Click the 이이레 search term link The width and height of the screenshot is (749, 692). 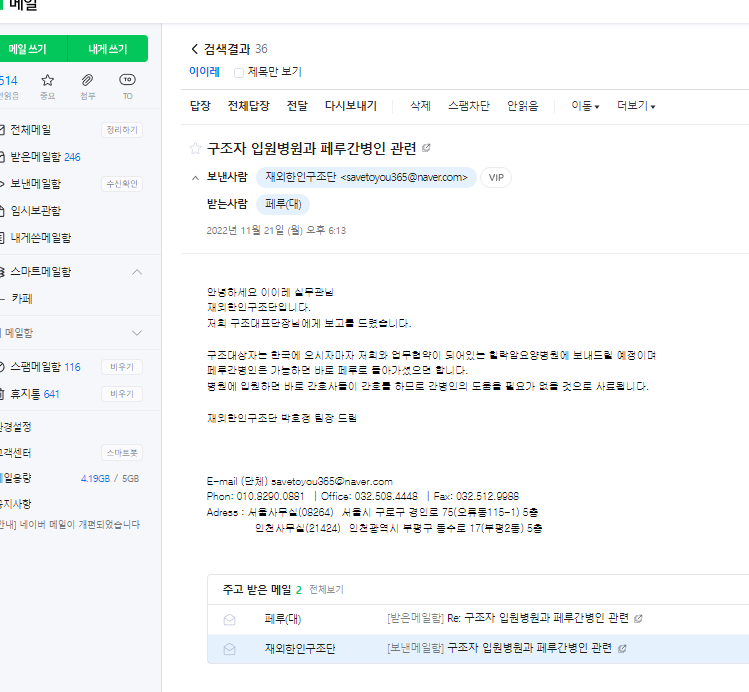click(204, 72)
